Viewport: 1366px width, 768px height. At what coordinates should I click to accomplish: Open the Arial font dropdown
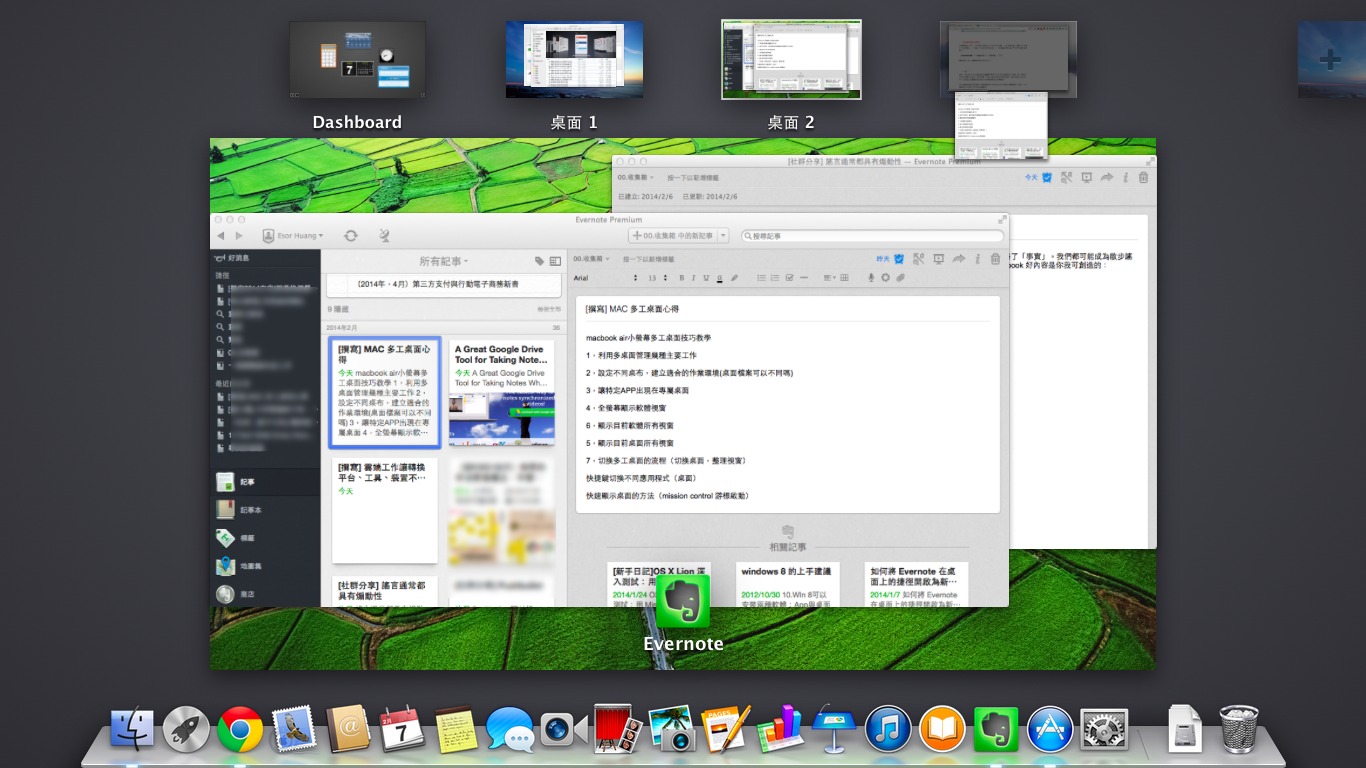tap(605, 278)
